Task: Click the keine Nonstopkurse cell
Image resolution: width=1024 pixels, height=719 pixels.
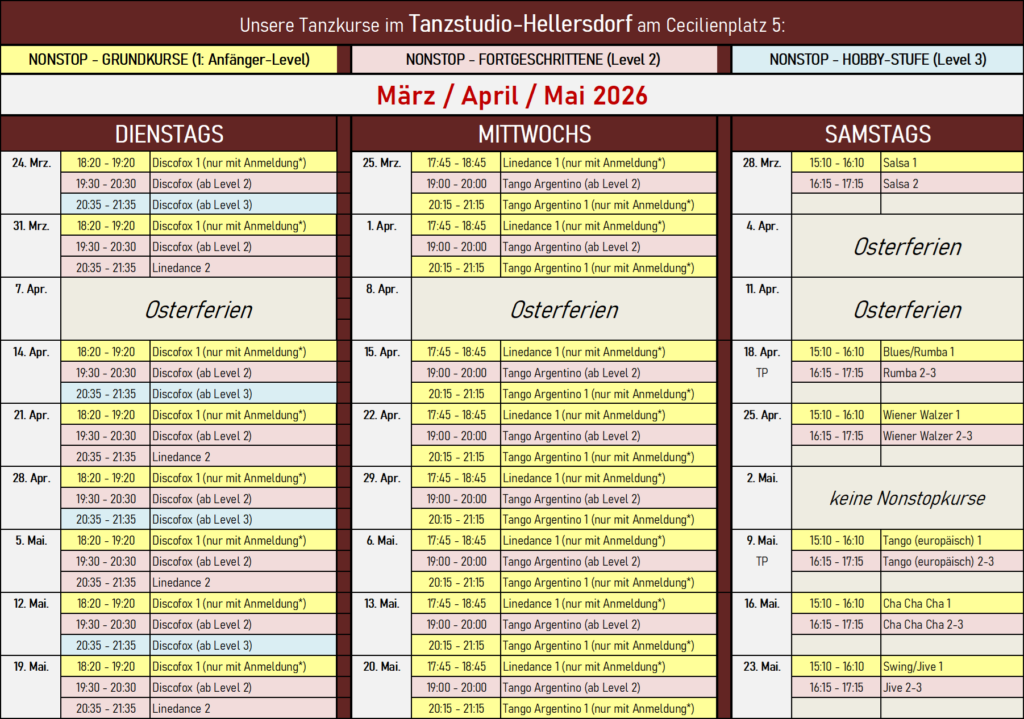Action: coord(907,498)
